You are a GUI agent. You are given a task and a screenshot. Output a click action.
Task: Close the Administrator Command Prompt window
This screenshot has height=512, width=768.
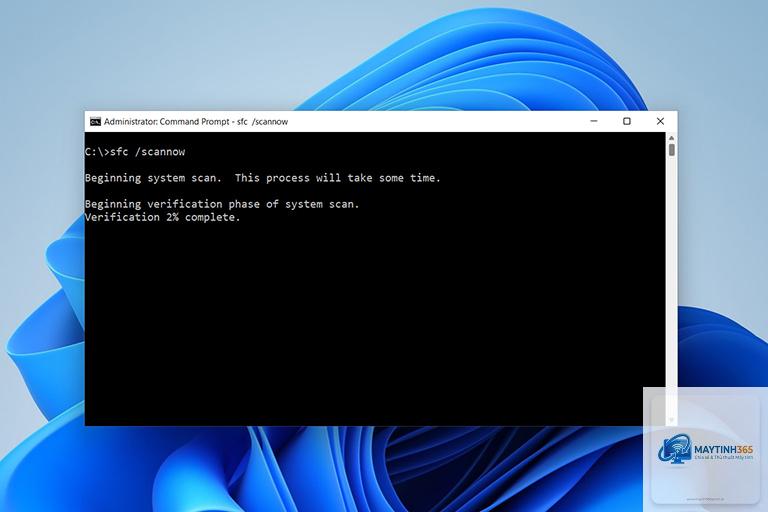[660, 121]
